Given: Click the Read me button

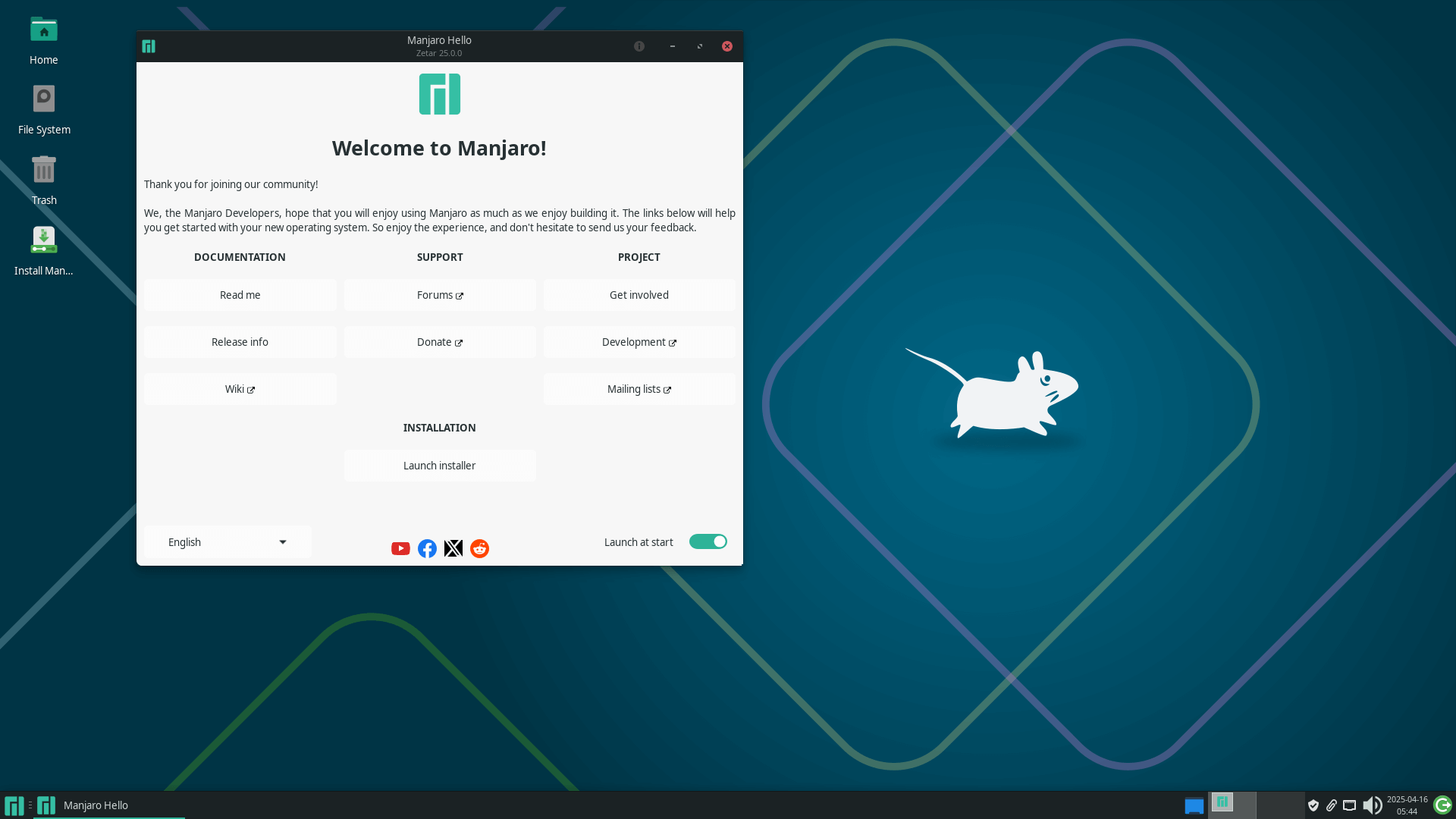Looking at the screenshot, I should 240,294.
